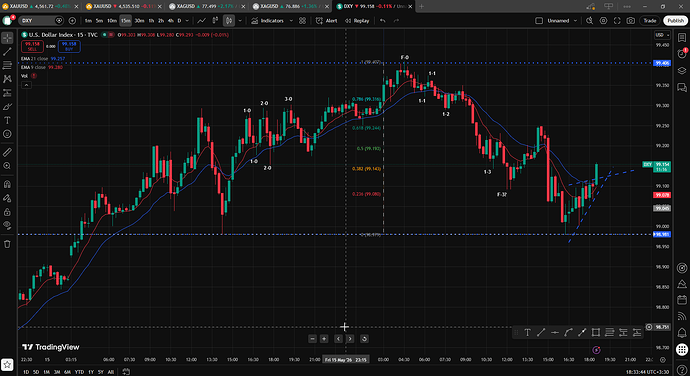Toggle magnet mode for drawings

point(7,184)
